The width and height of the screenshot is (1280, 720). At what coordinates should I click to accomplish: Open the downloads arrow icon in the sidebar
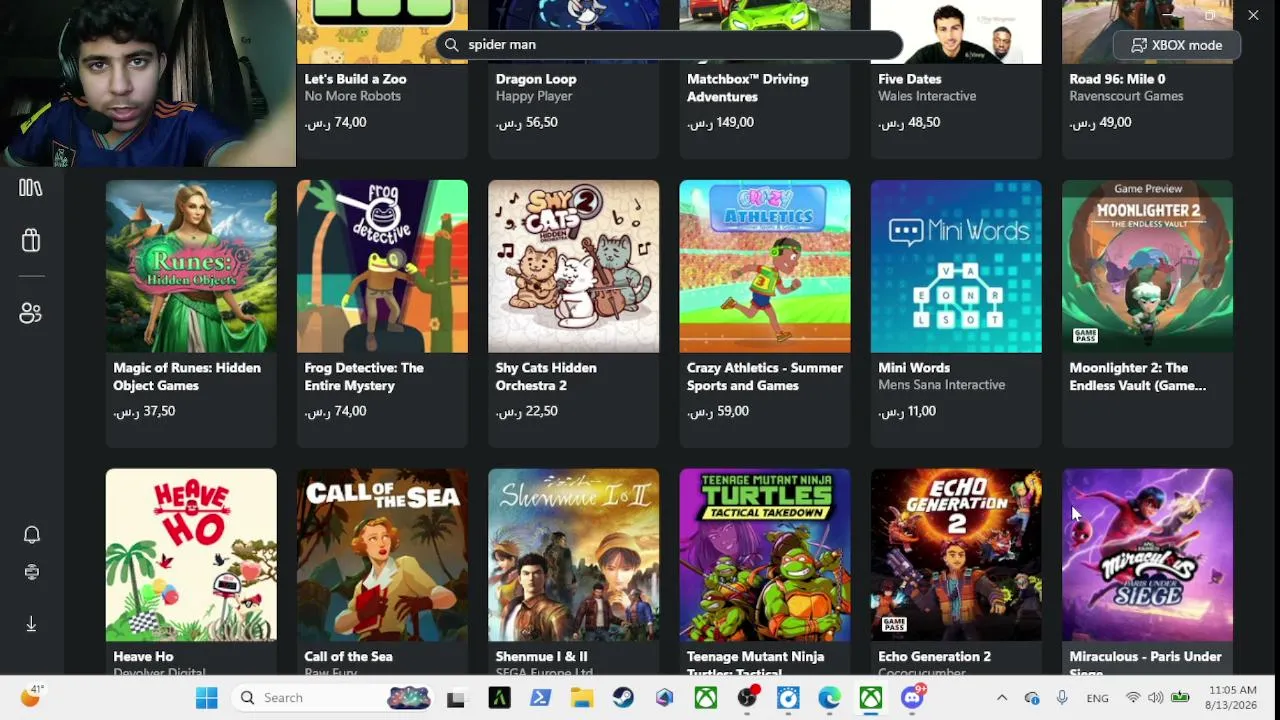coord(31,624)
